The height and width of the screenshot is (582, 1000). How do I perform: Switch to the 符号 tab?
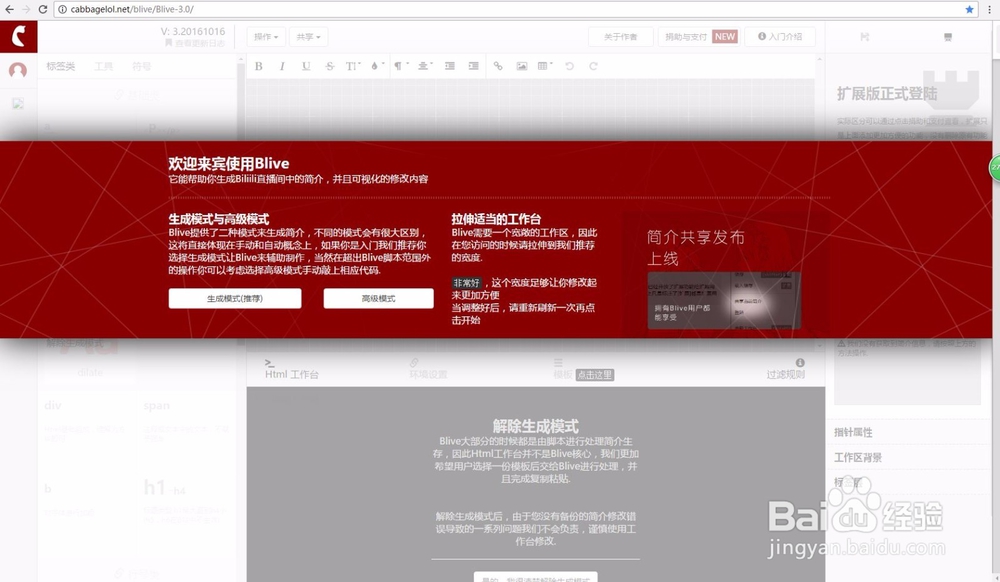pos(142,66)
